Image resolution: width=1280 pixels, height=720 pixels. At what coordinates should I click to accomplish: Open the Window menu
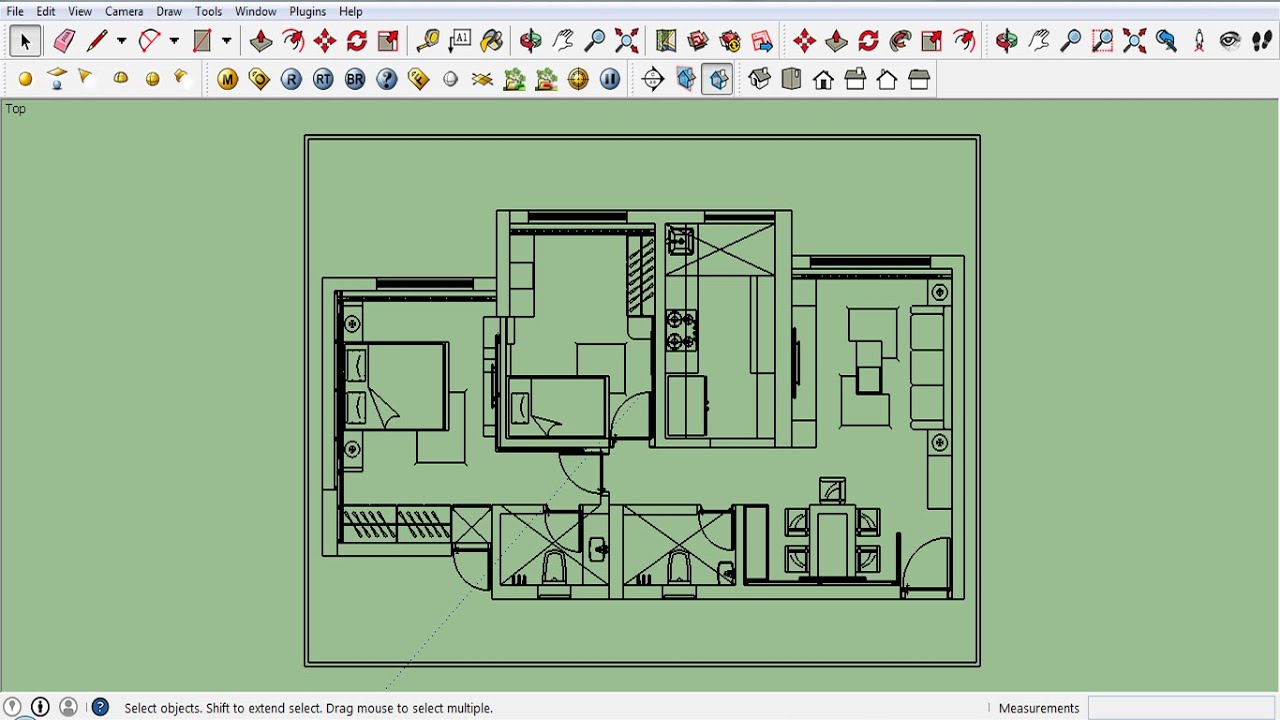pyautogui.click(x=255, y=11)
